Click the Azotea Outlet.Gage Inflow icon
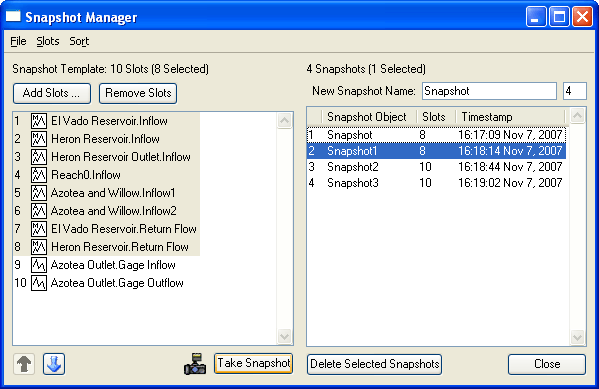The height and width of the screenshot is (389, 599). point(39,265)
